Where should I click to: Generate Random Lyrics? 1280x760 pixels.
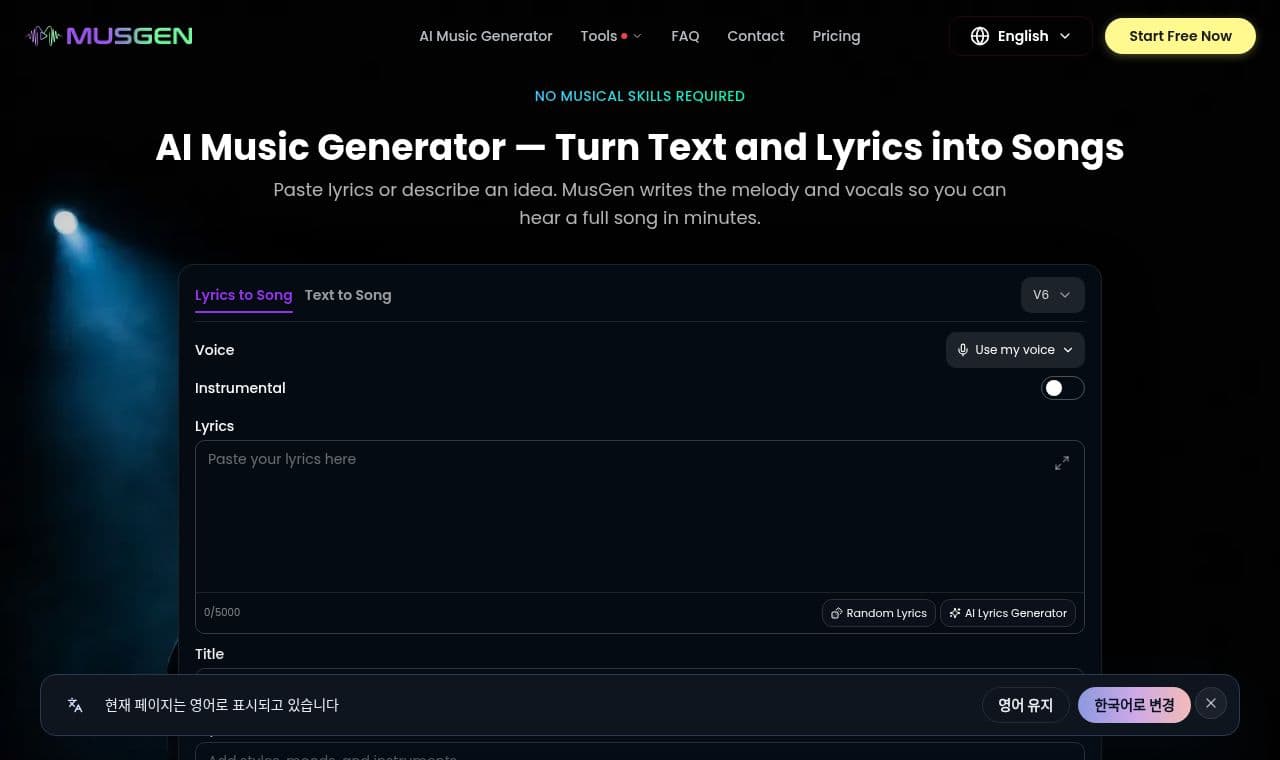tap(879, 613)
